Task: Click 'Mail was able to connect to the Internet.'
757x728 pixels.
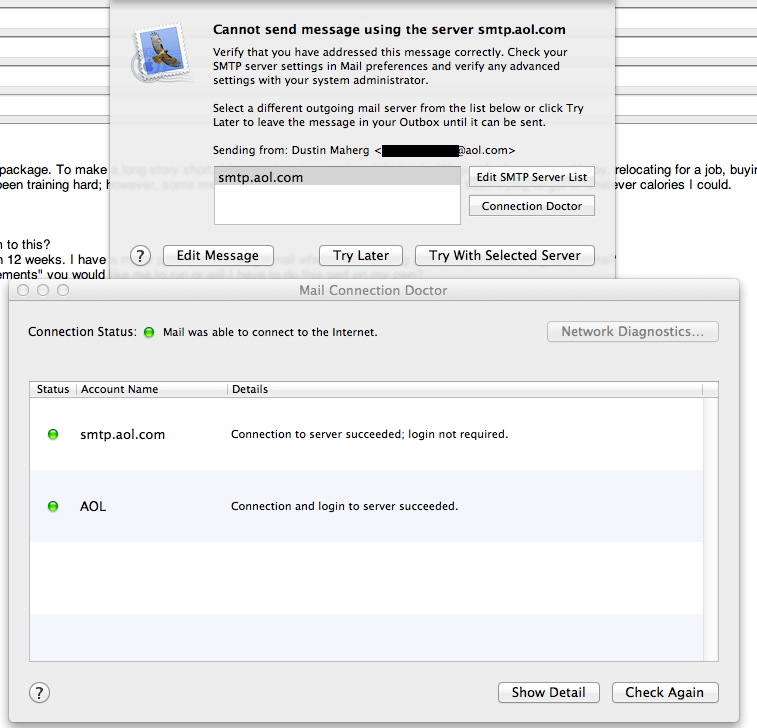Action: 270,332
